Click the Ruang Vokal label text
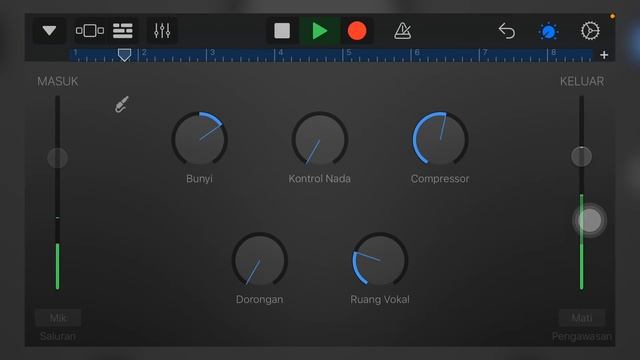The height and width of the screenshot is (360, 640). point(380,300)
